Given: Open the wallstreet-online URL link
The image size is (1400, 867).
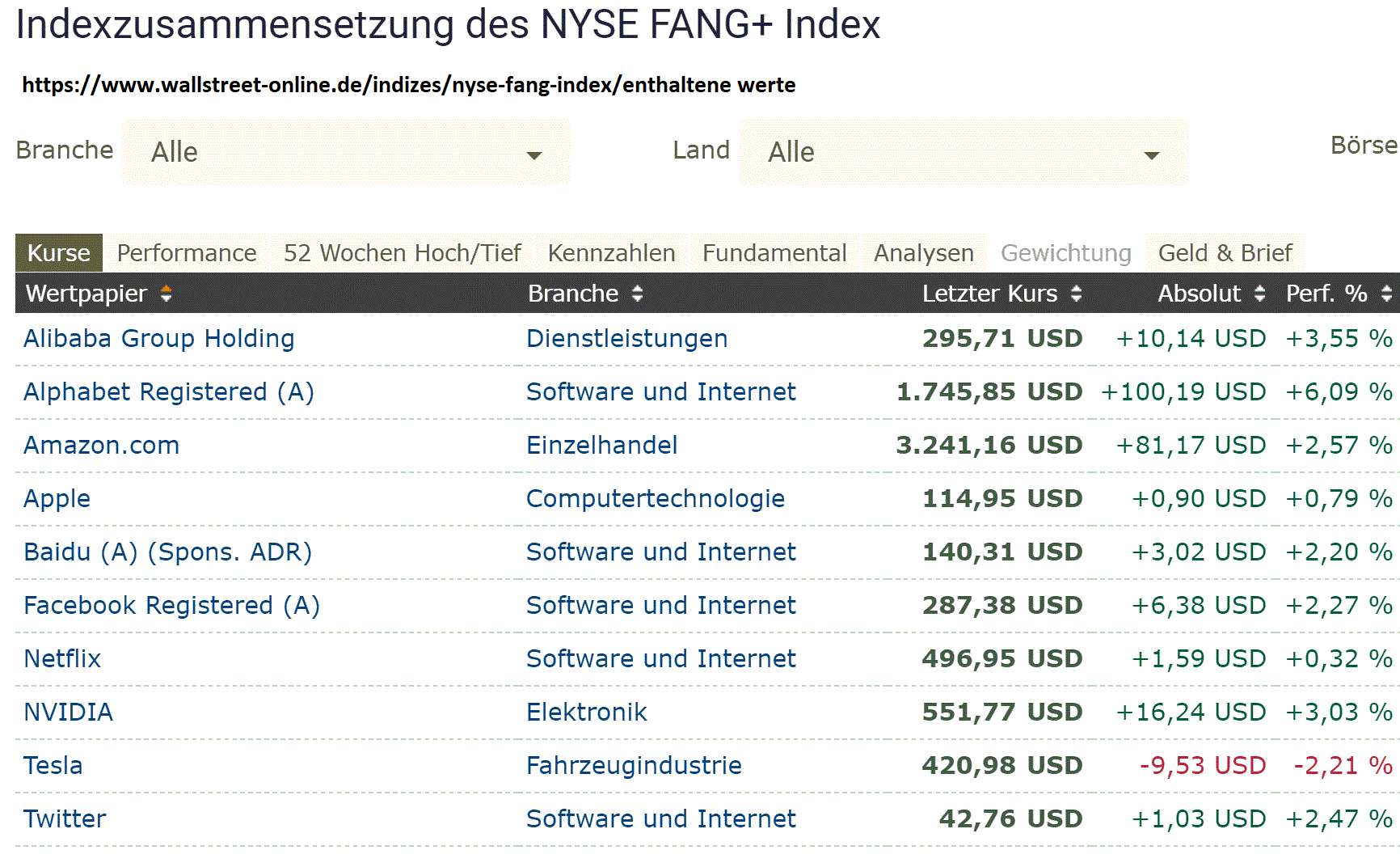Looking at the screenshot, I should point(408,84).
